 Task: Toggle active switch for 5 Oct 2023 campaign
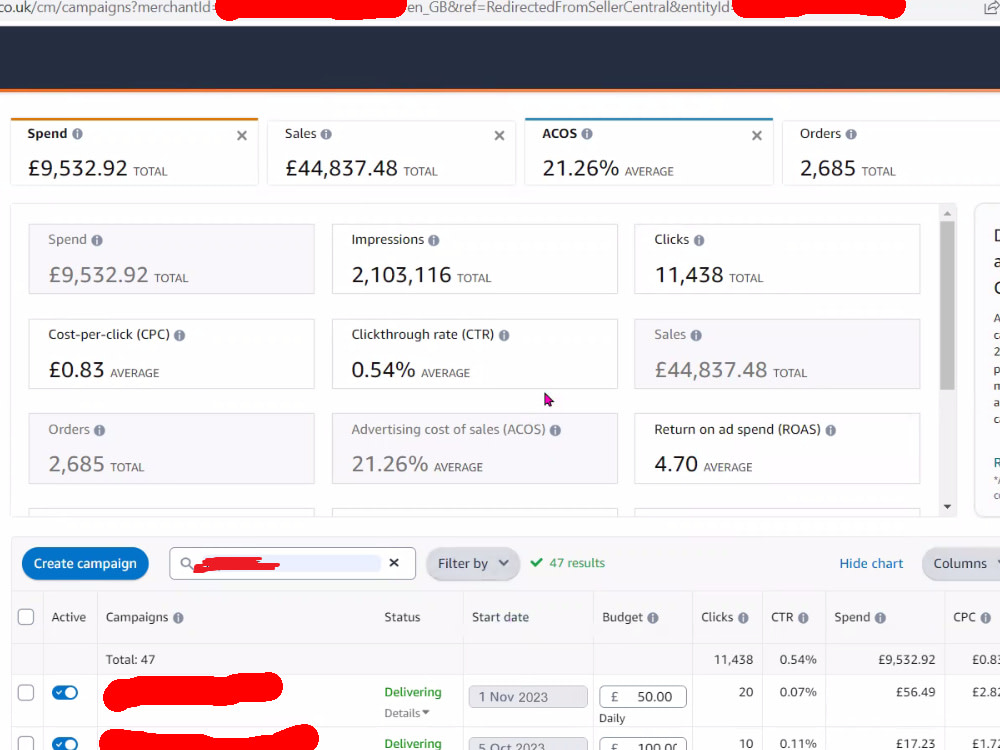(65, 744)
